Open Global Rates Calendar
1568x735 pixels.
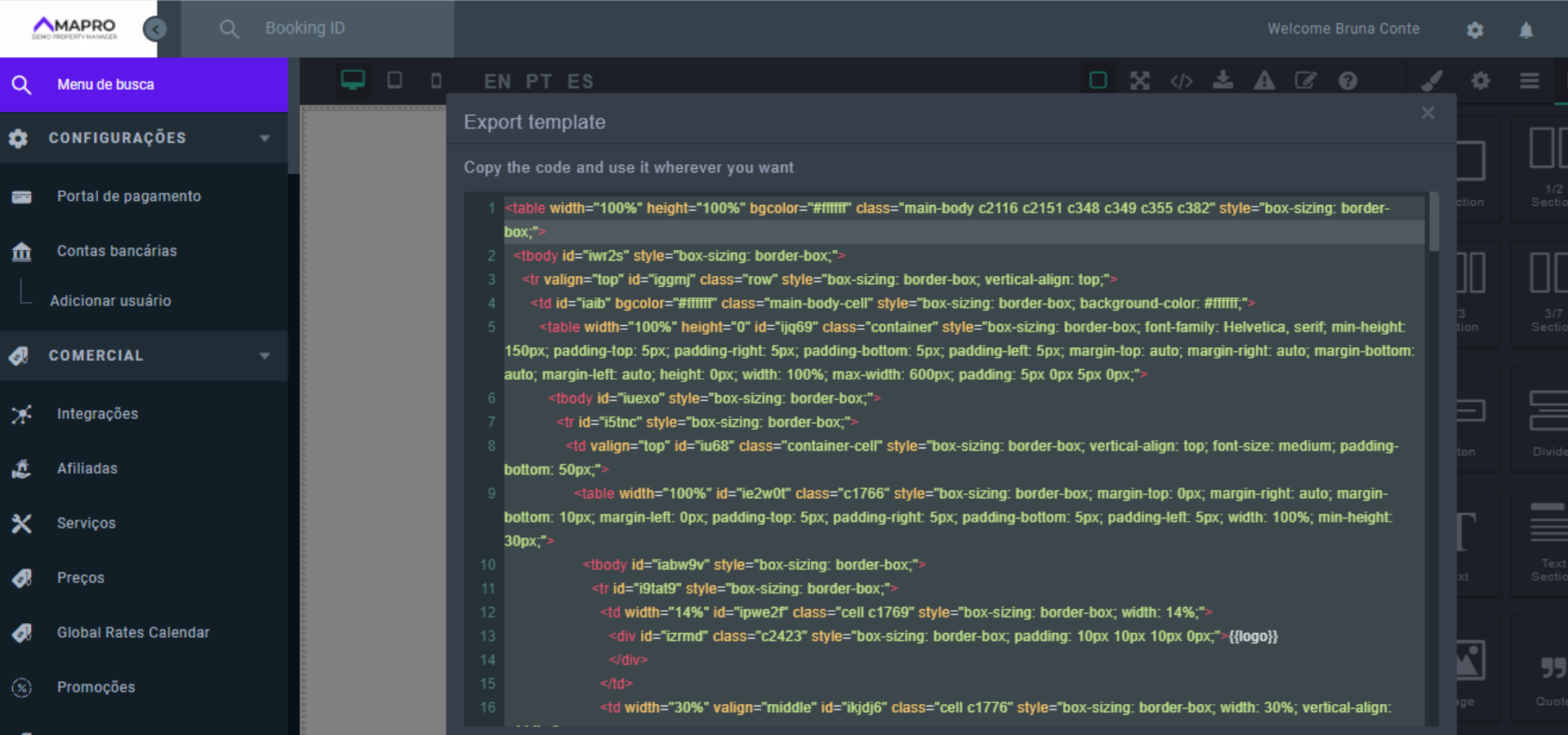(132, 632)
